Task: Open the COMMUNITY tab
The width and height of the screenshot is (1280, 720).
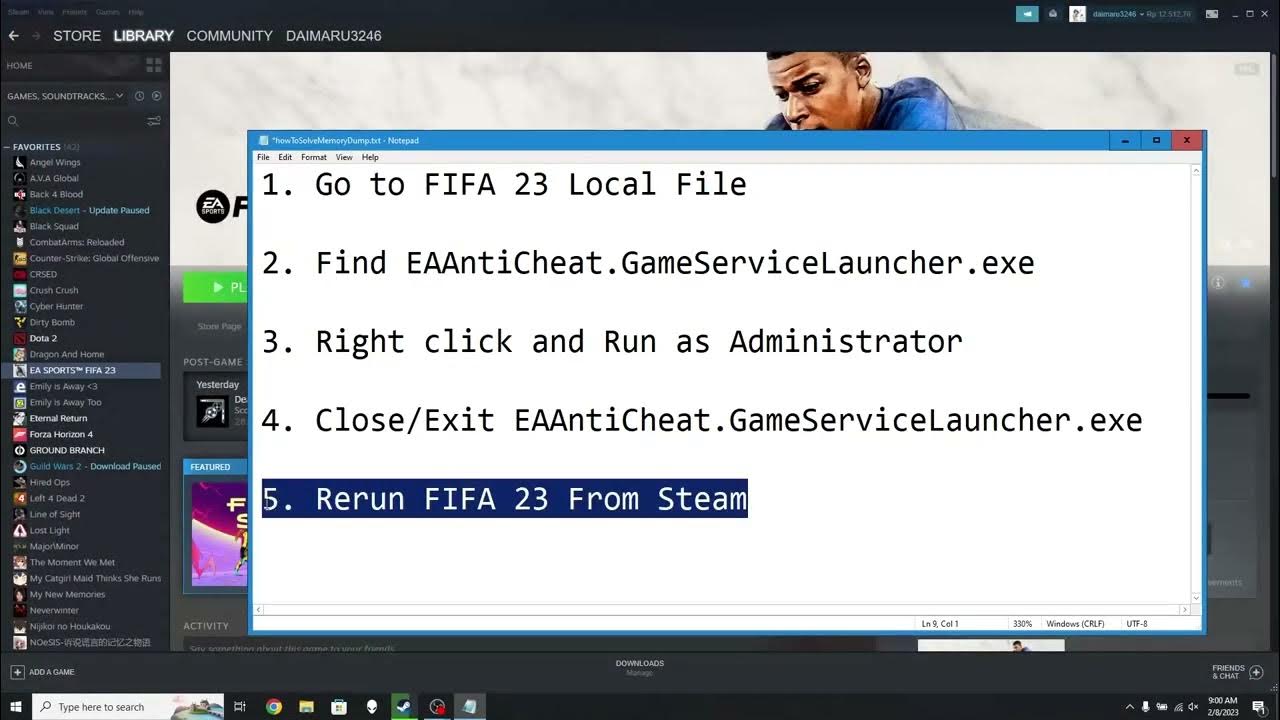Action: 229,36
